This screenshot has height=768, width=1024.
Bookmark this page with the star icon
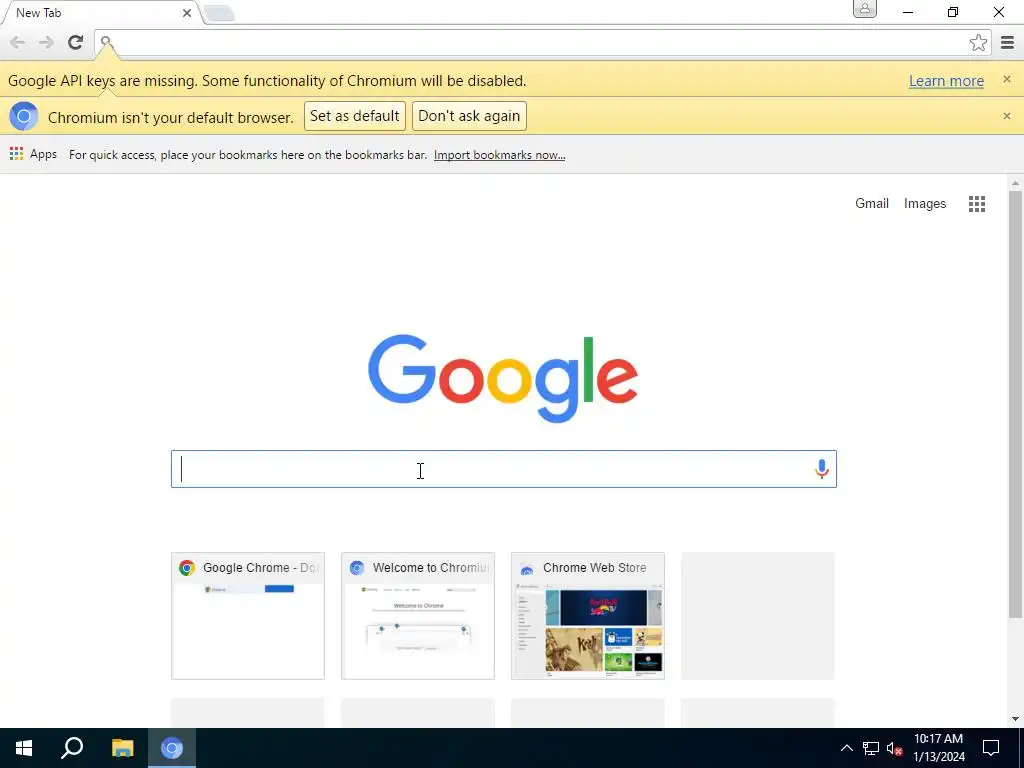tap(978, 43)
